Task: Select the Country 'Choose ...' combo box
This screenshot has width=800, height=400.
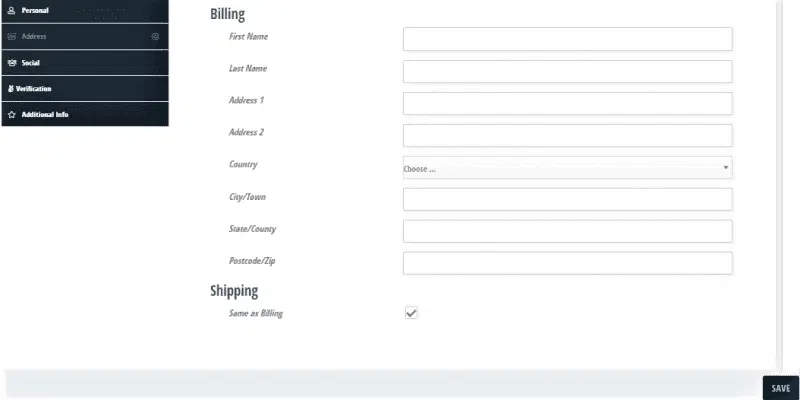Action: pos(567,168)
